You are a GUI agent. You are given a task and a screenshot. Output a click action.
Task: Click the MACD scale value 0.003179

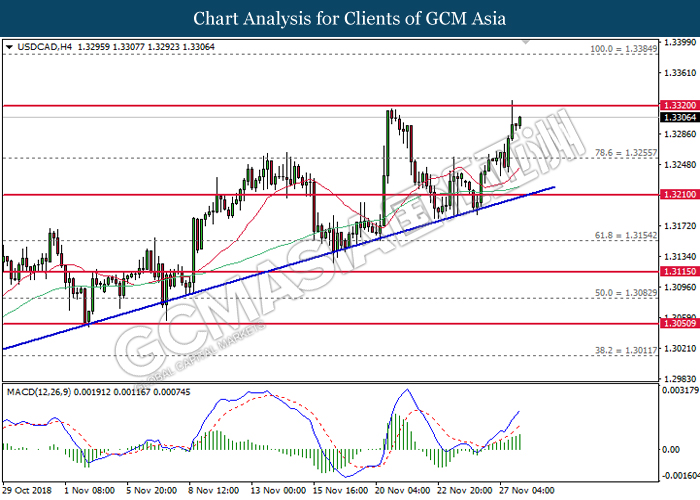click(680, 390)
